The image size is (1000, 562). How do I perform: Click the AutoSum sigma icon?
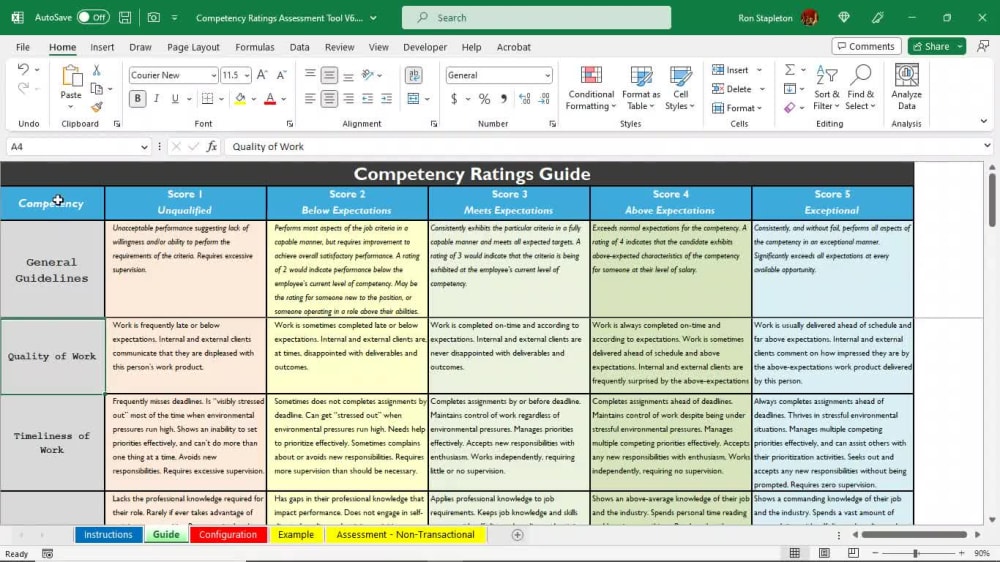click(790, 70)
